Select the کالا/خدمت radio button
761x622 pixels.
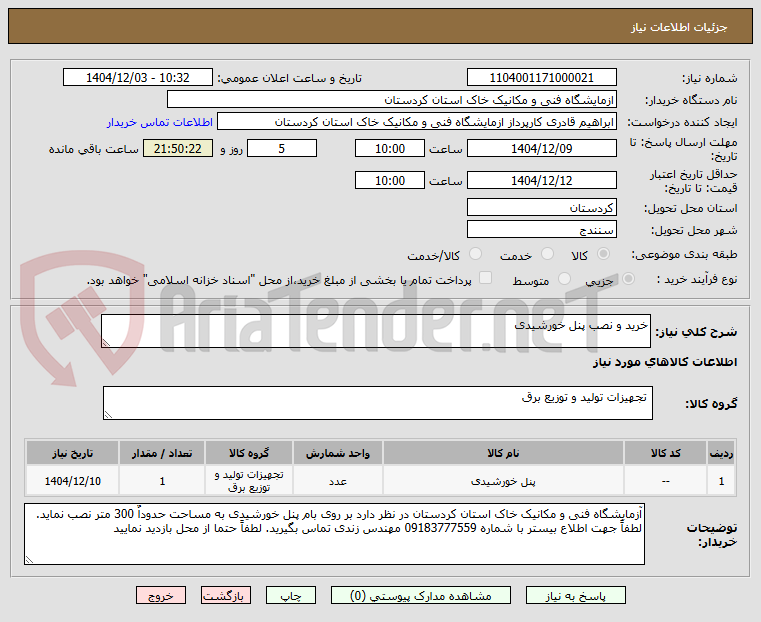coord(476,254)
